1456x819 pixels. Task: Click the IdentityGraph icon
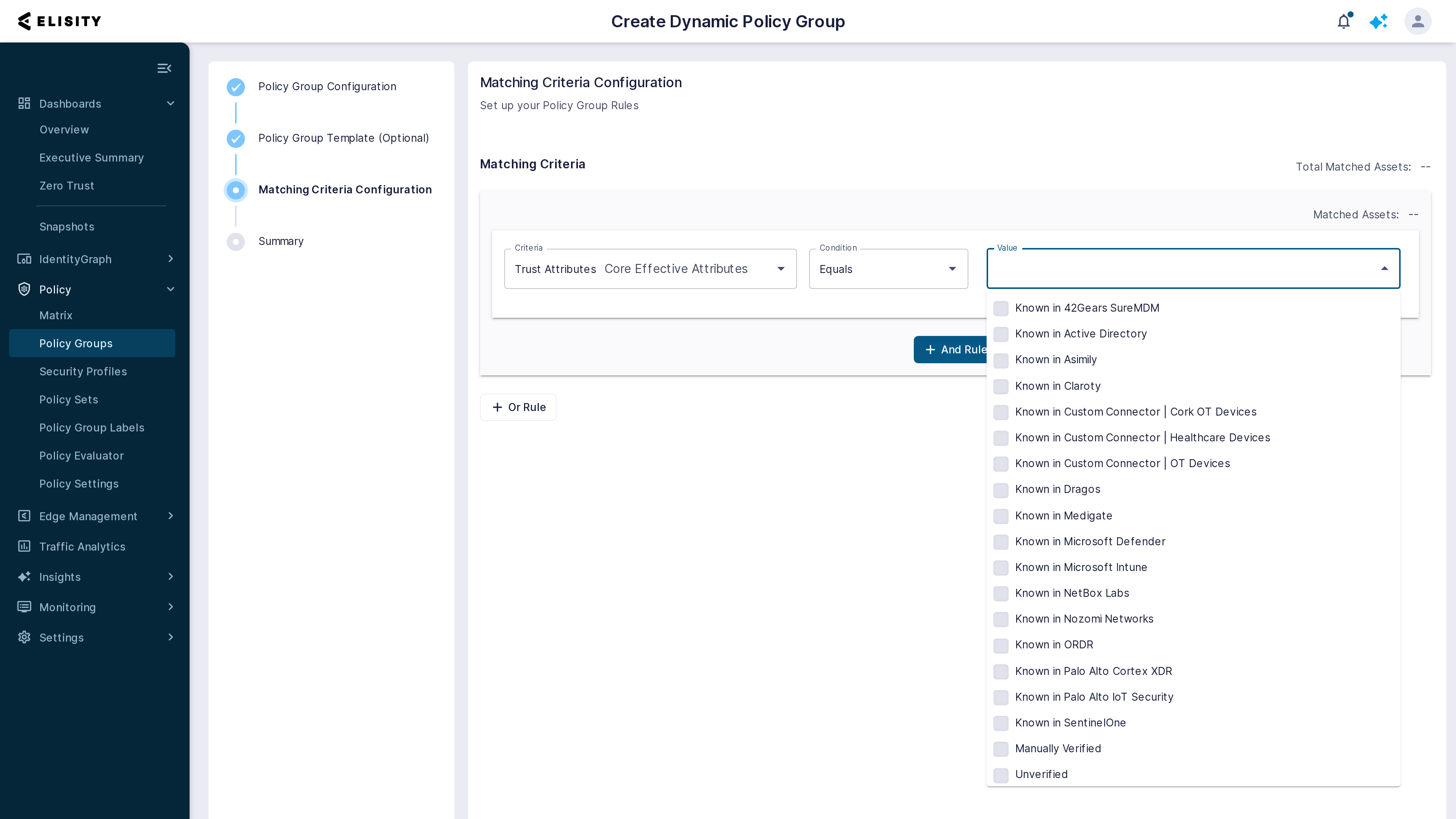pos(24,259)
